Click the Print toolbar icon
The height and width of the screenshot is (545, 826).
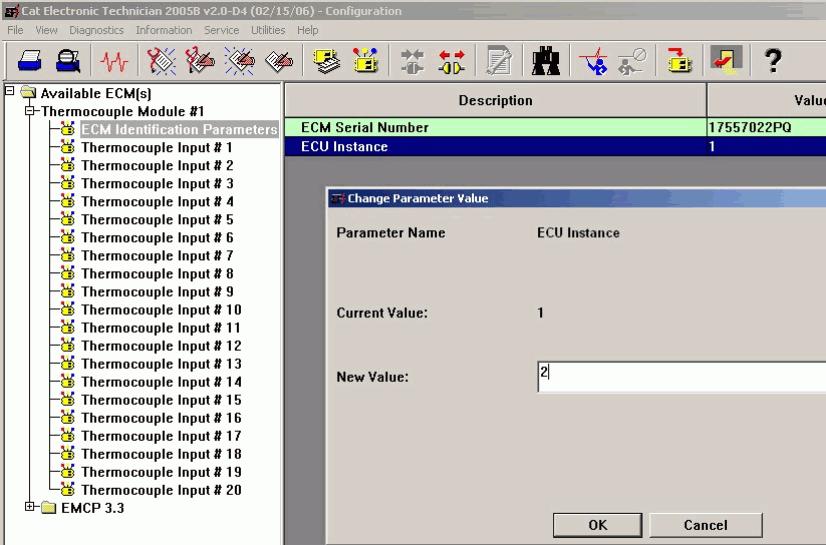(30, 61)
